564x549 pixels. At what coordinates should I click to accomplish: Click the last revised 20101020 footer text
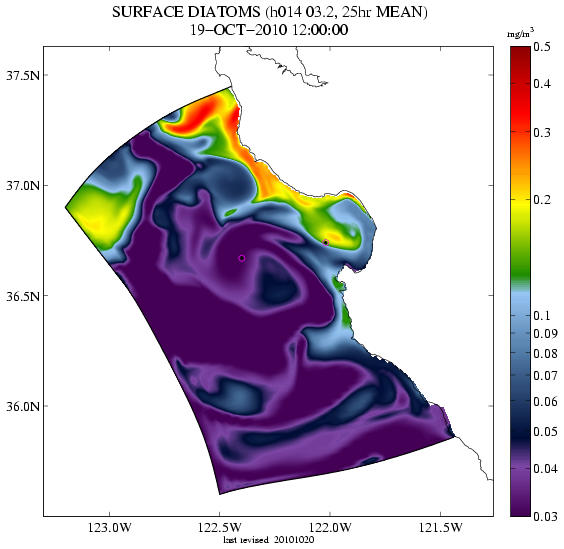click(x=269, y=540)
